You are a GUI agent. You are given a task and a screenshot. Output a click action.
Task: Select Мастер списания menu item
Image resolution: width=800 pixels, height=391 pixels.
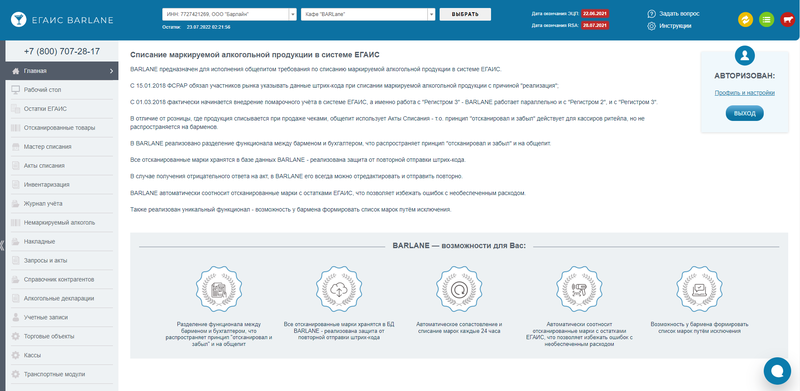(62, 146)
